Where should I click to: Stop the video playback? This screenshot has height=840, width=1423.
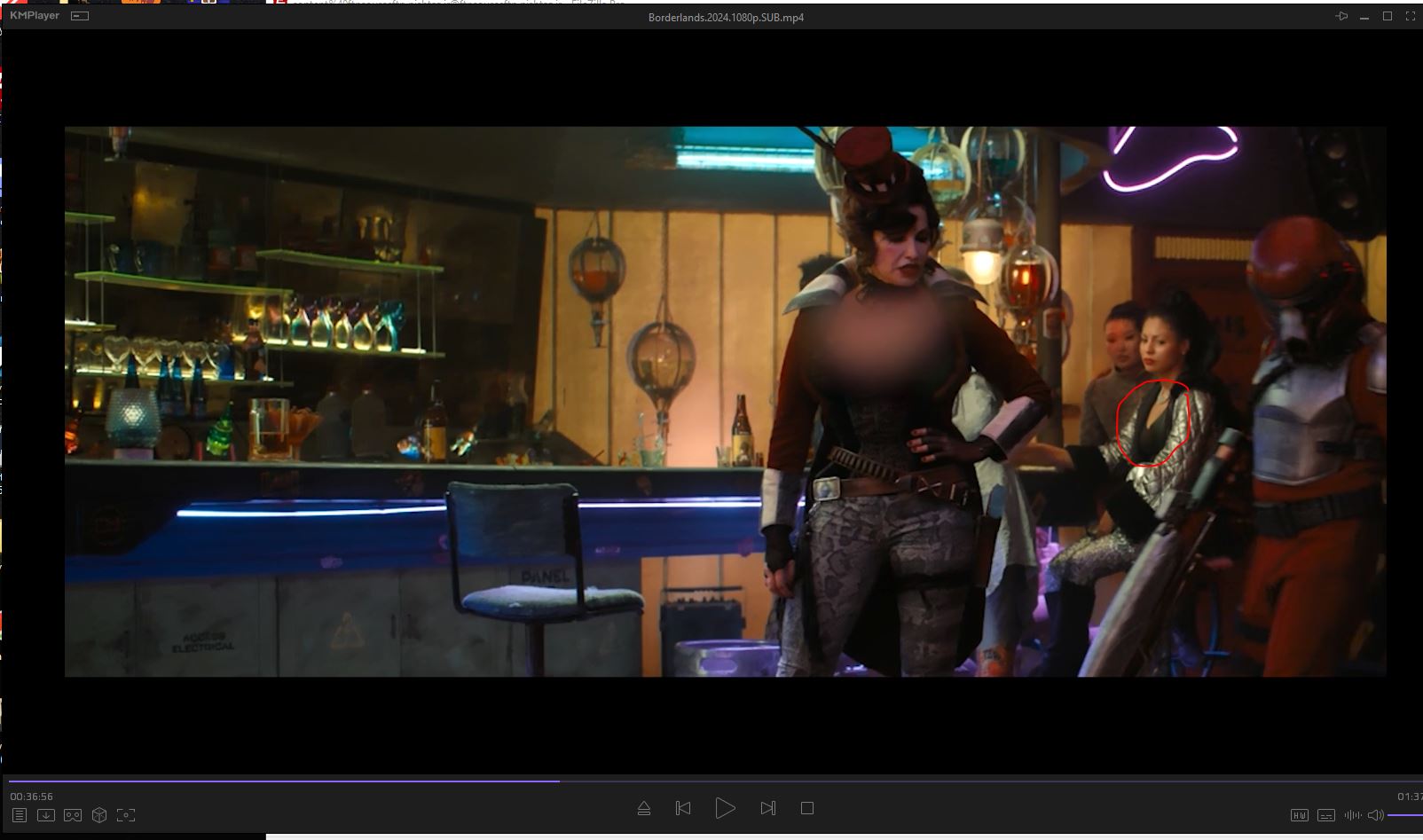tap(806, 808)
